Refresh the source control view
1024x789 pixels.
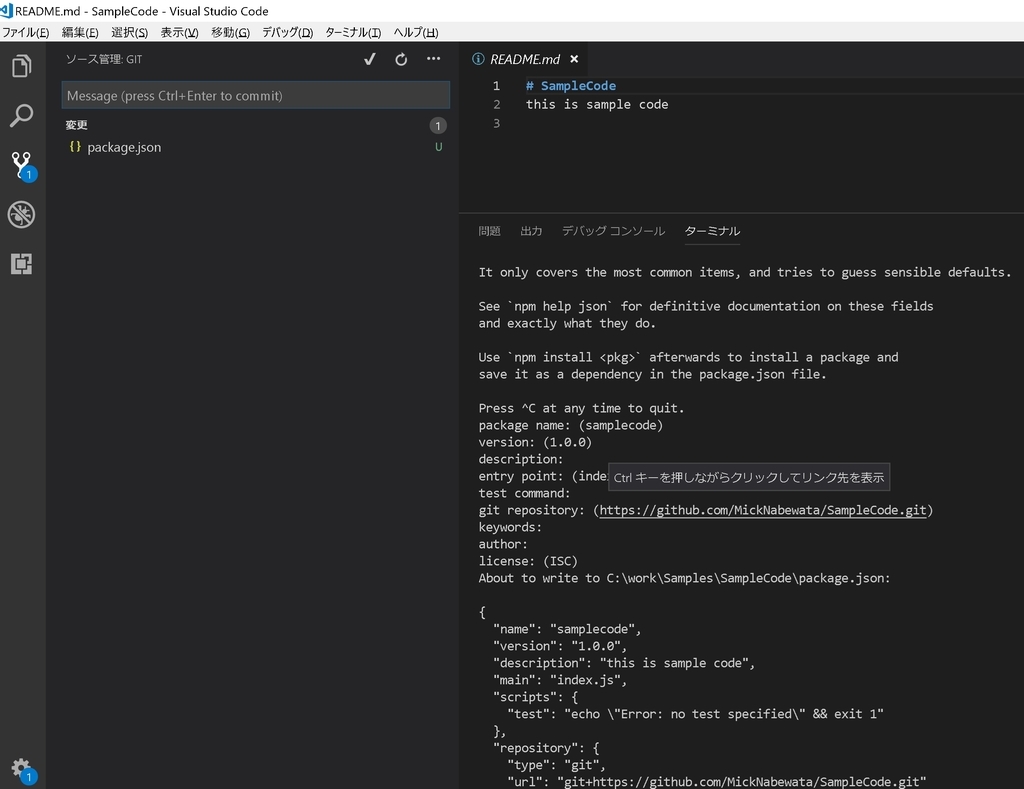(401, 59)
